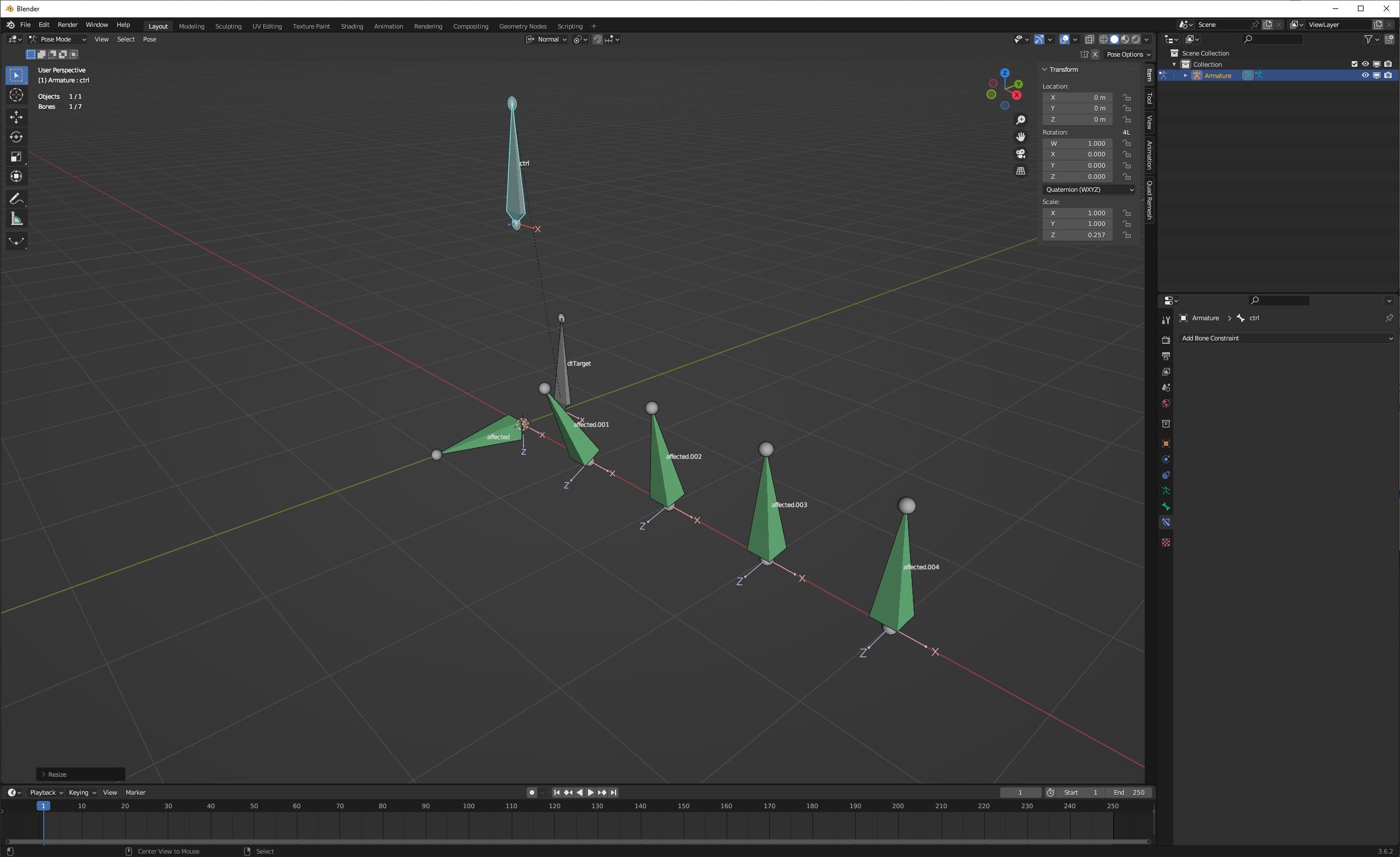Expand Armature tree item in Outliner
The width and height of the screenshot is (1400, 857).
tap(1185, 76)
